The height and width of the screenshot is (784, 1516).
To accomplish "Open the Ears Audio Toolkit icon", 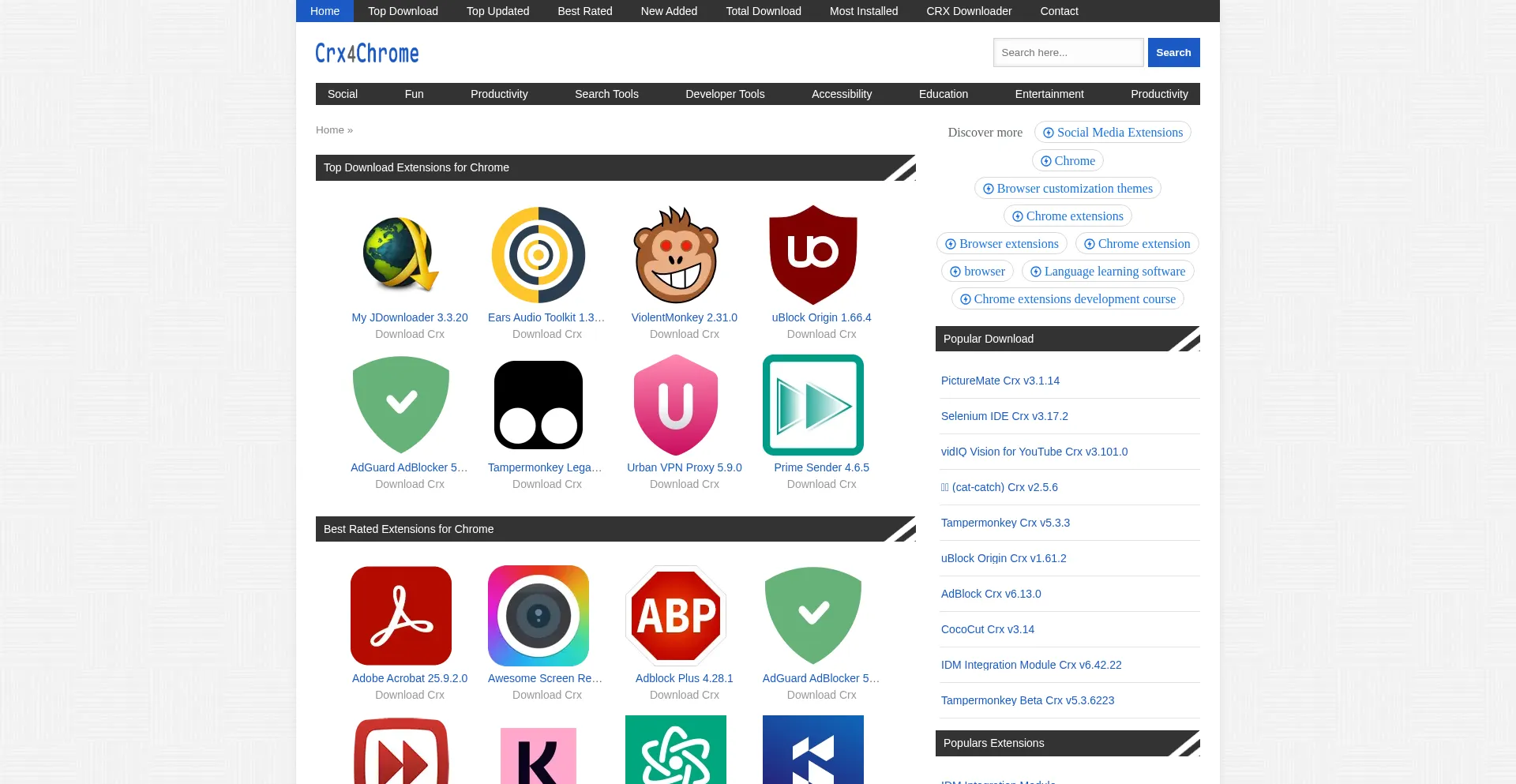I will [538, 255].
